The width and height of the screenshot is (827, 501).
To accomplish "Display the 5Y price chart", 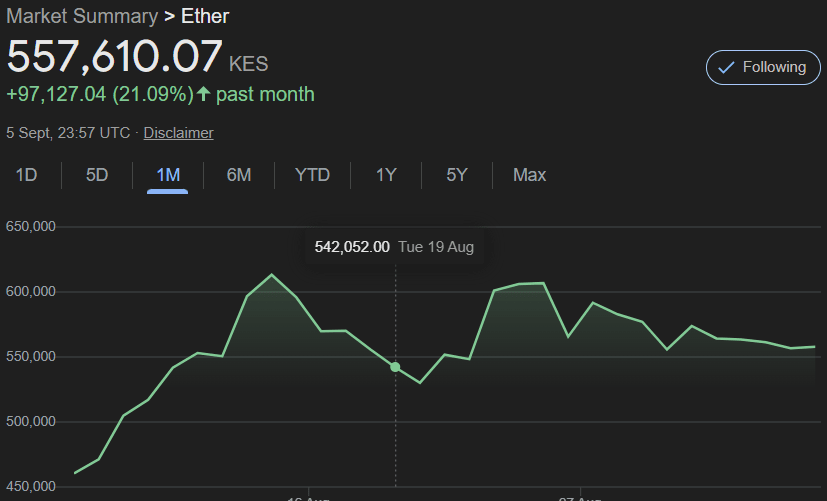I will click(x=457, y=175).
